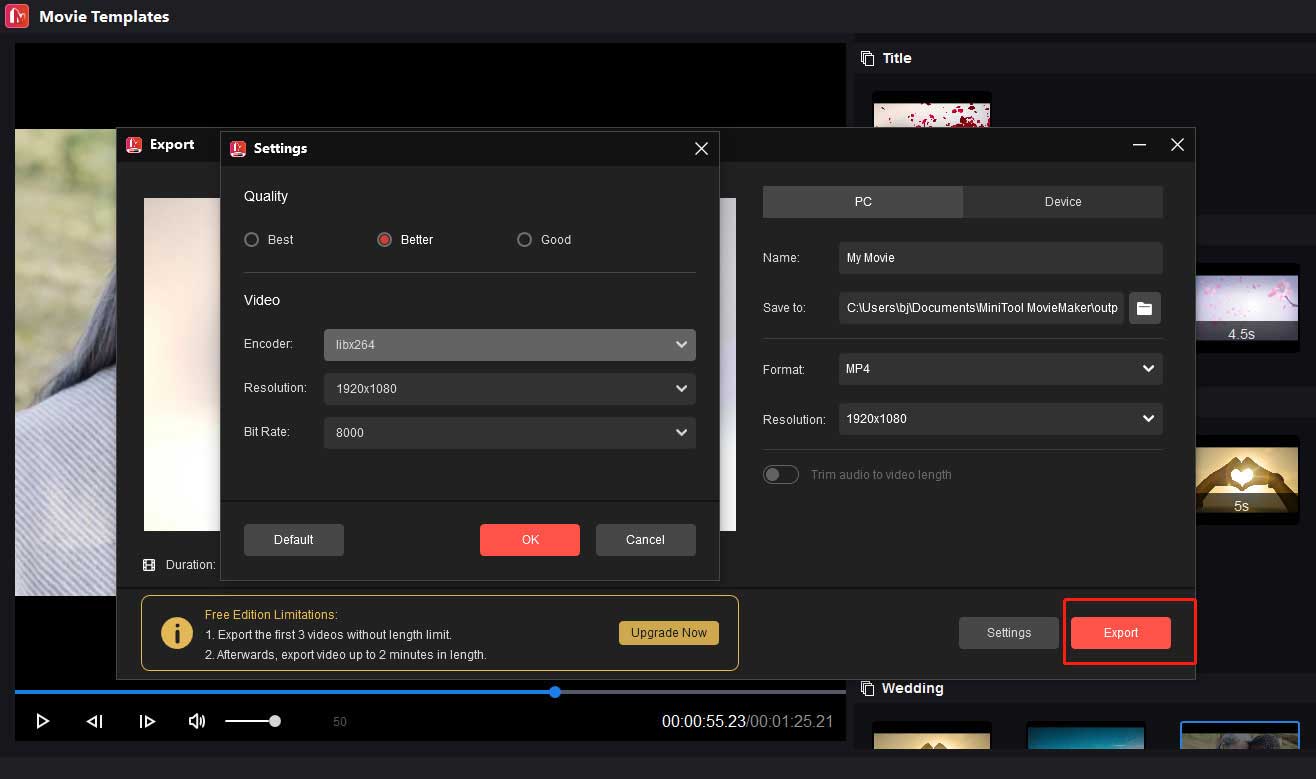The height and width of the screenshot is (779, 1316).
Task: Open the Encoder libx264 dropdown
Action: tap(510, 344)
